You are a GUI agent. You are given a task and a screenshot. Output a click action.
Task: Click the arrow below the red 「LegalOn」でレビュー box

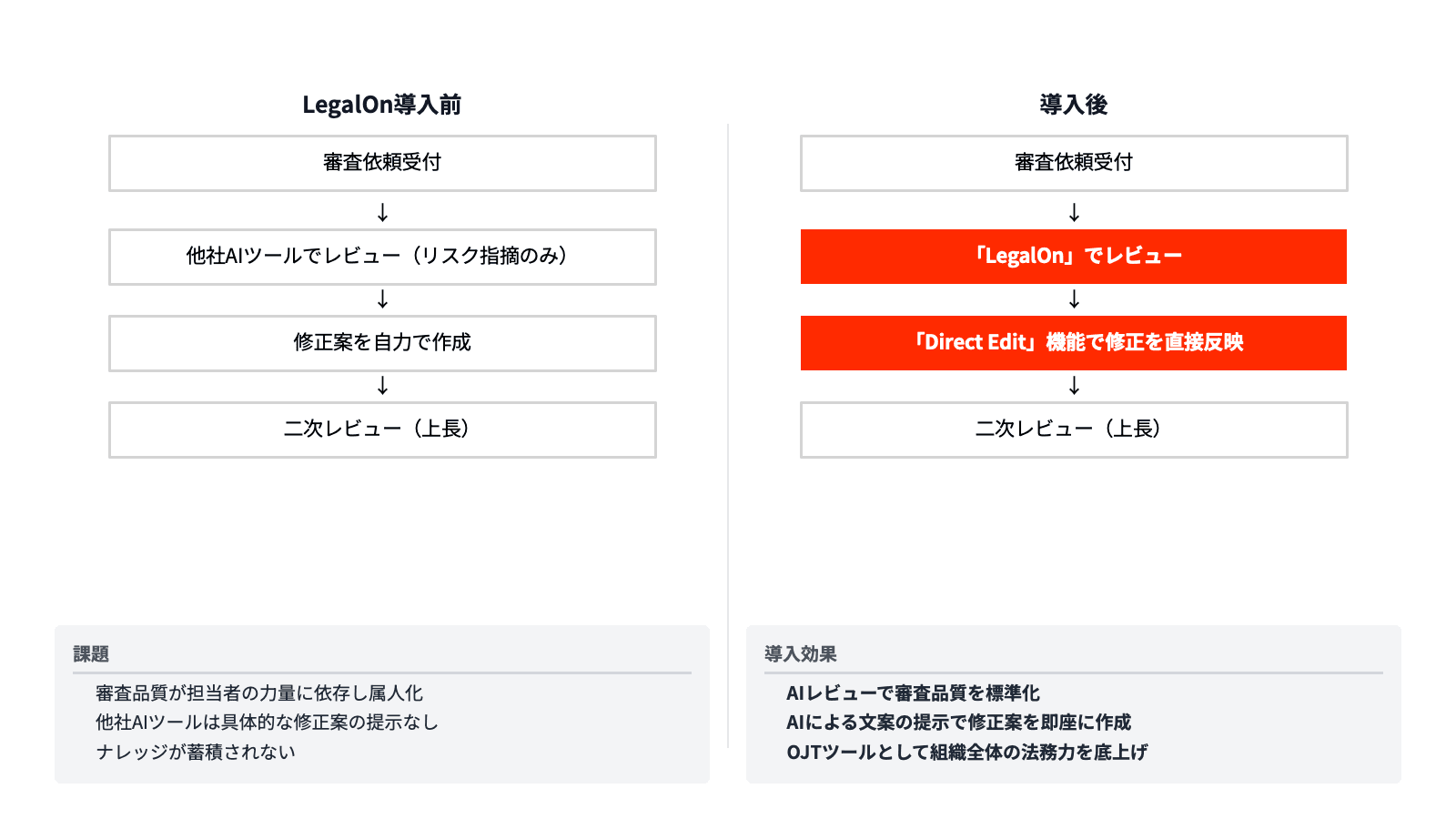[1074, 299]
